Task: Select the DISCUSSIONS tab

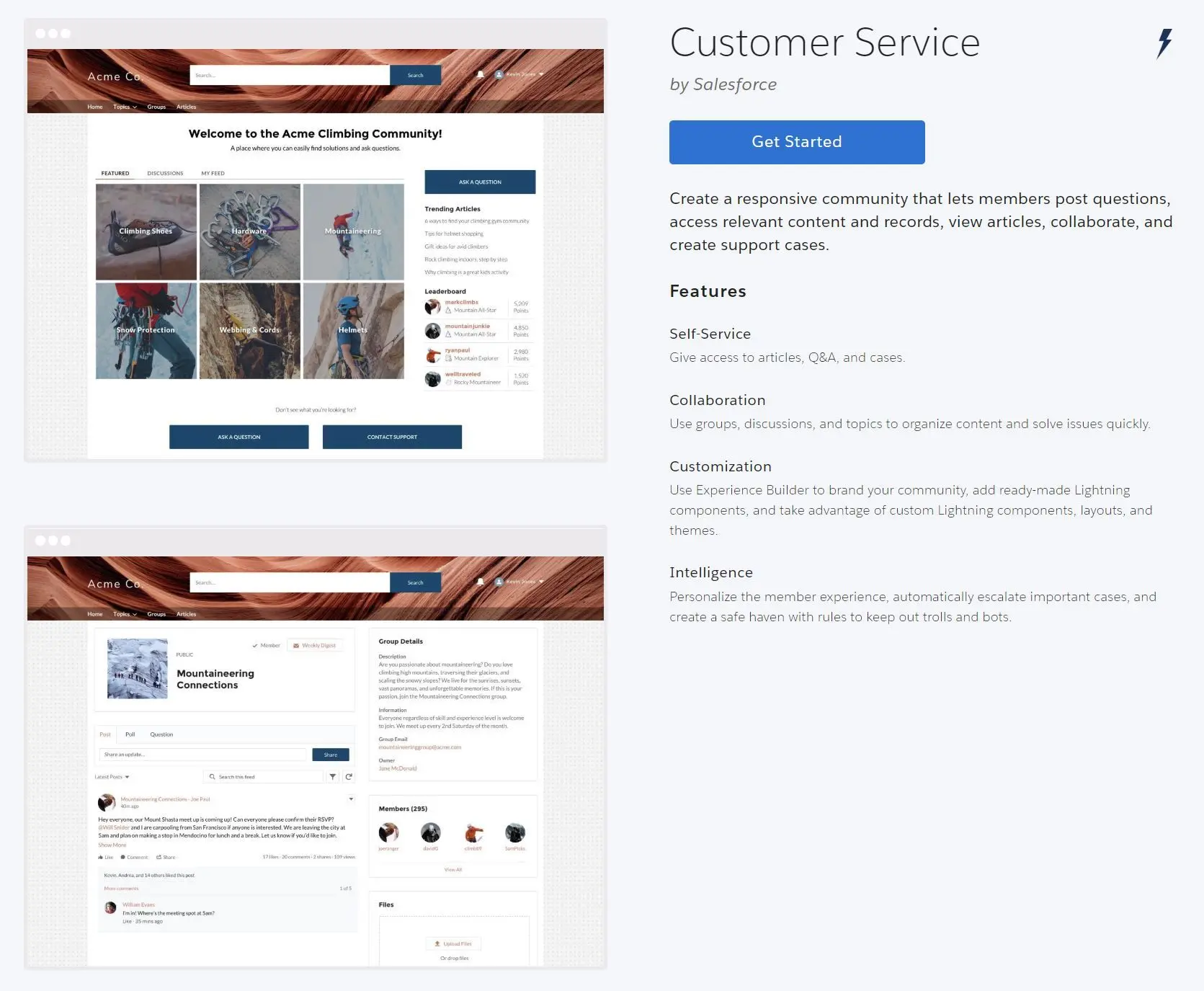Action: [165, 173]
